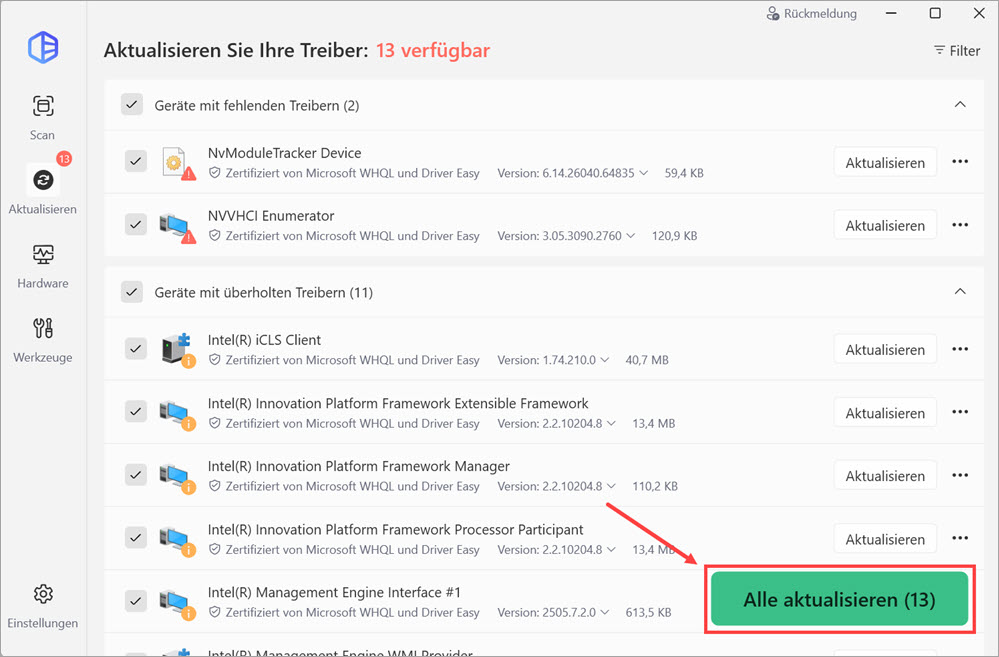Click the '613,5 KB' file size

(x=648, y=612)
